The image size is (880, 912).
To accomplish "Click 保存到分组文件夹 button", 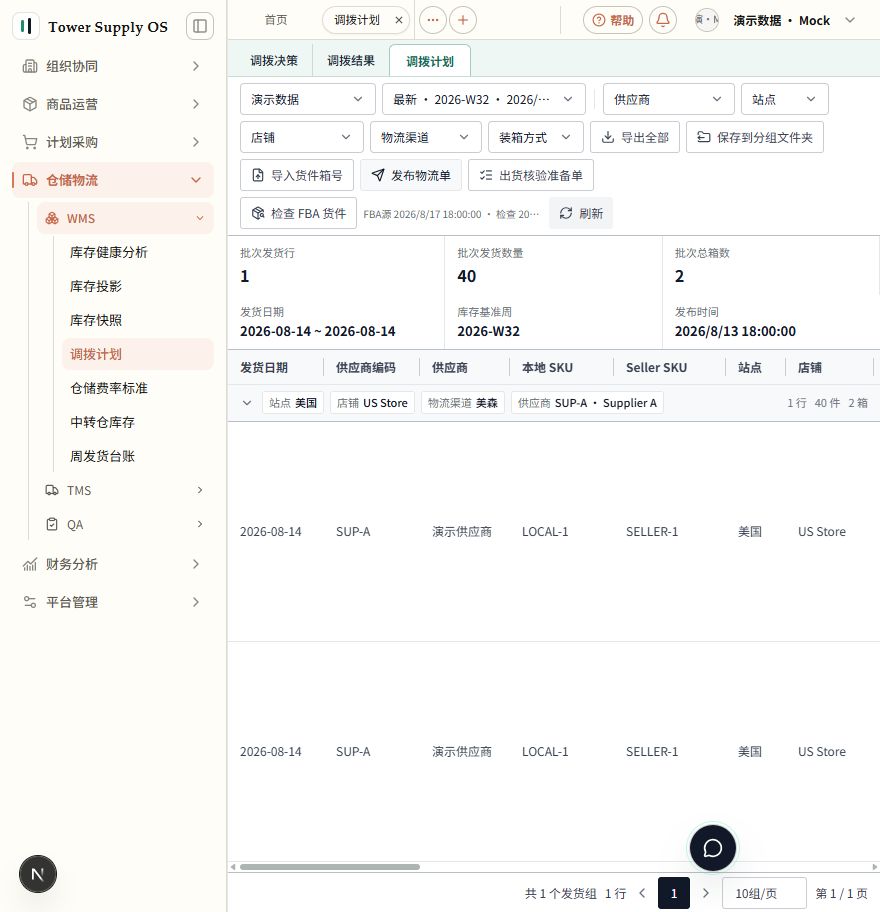I will click(x=754, y=137).
